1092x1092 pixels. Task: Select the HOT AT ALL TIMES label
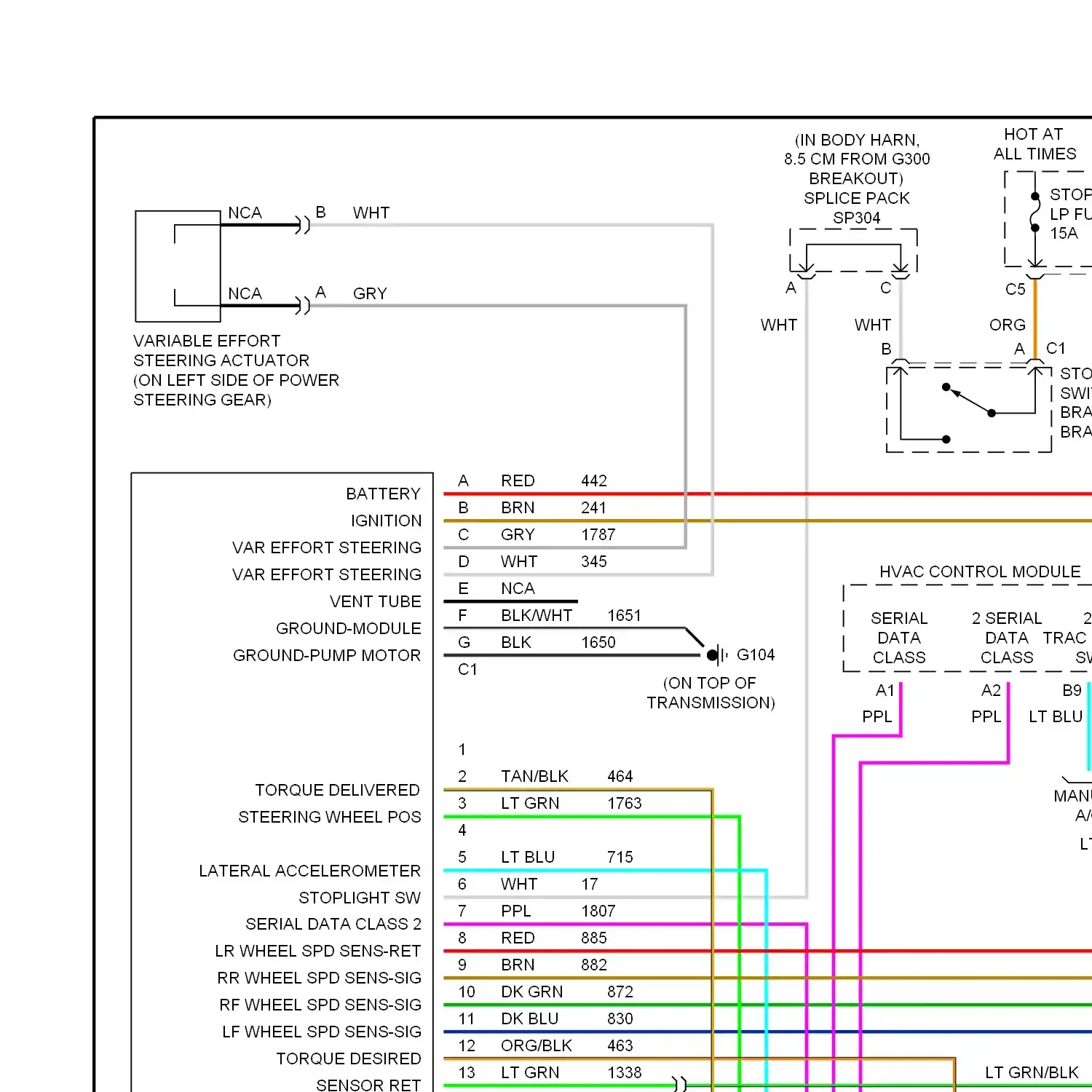1034,144
